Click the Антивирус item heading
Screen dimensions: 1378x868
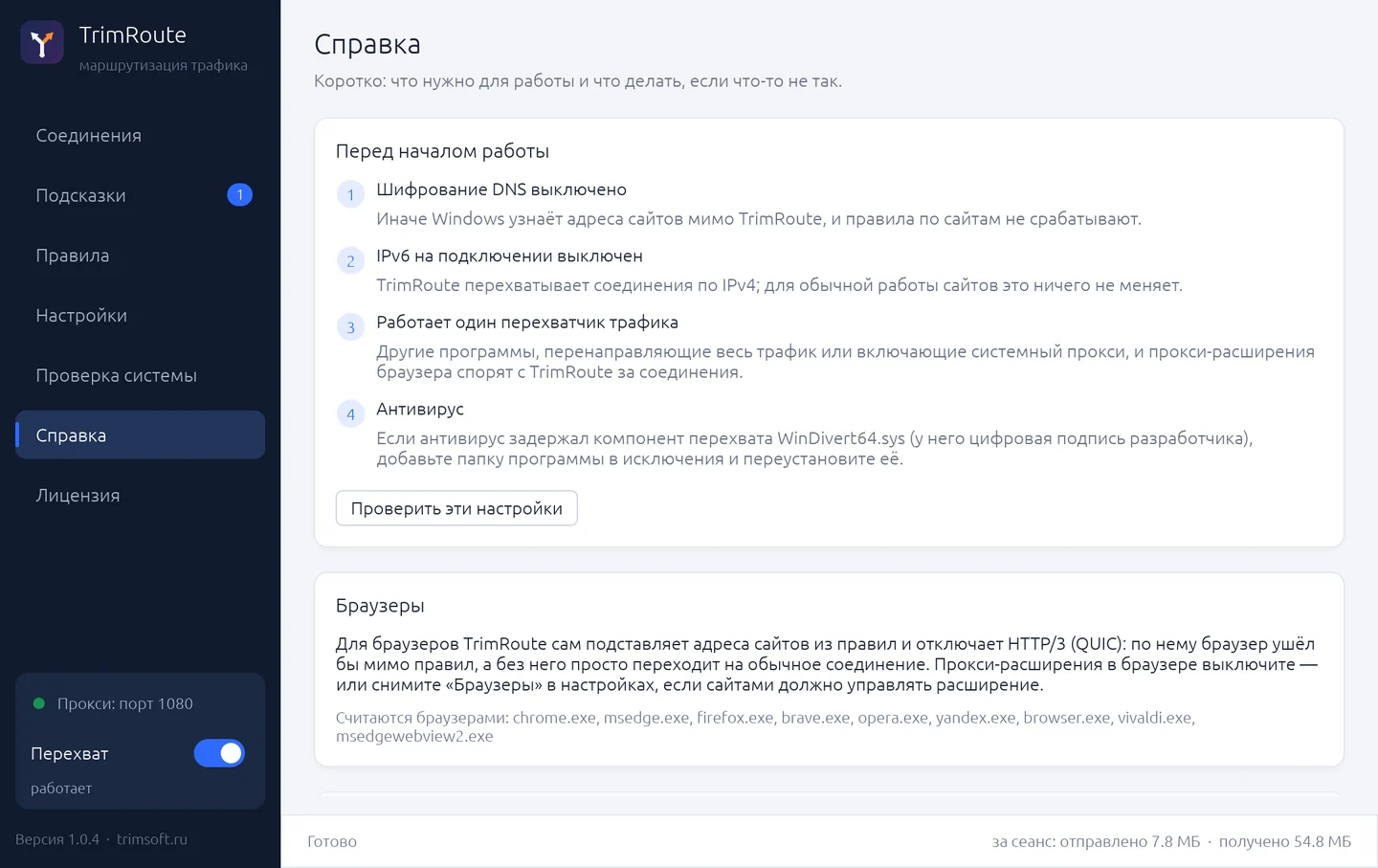(x=420, y=409)
